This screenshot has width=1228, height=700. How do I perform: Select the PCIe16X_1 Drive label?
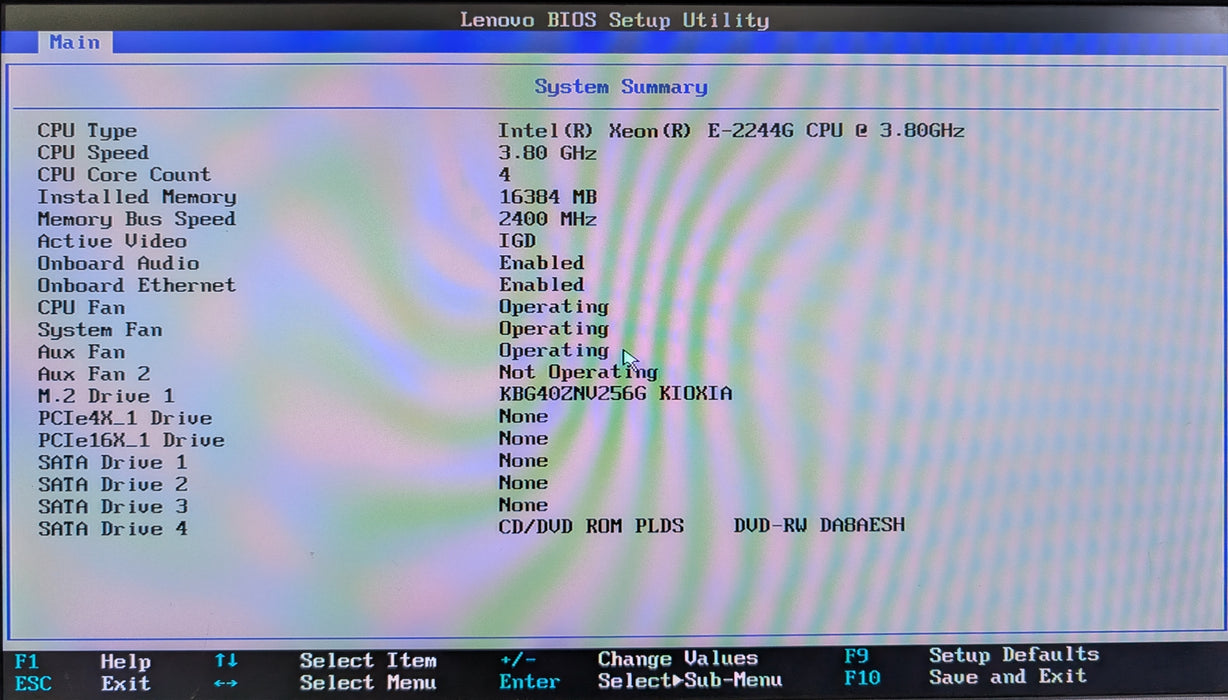pyautogui.click(x=131, y=440)
